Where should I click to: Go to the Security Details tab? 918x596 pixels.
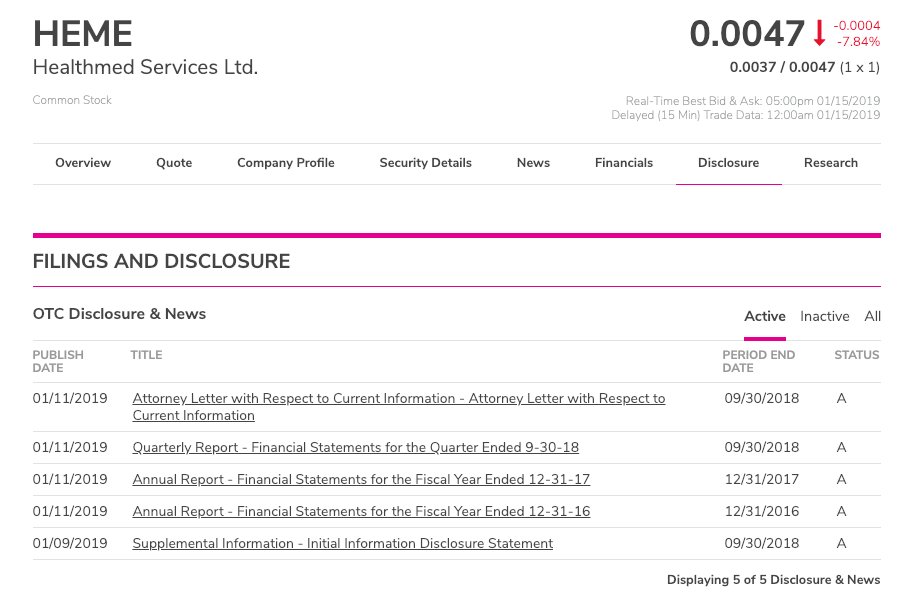(426, 163)
